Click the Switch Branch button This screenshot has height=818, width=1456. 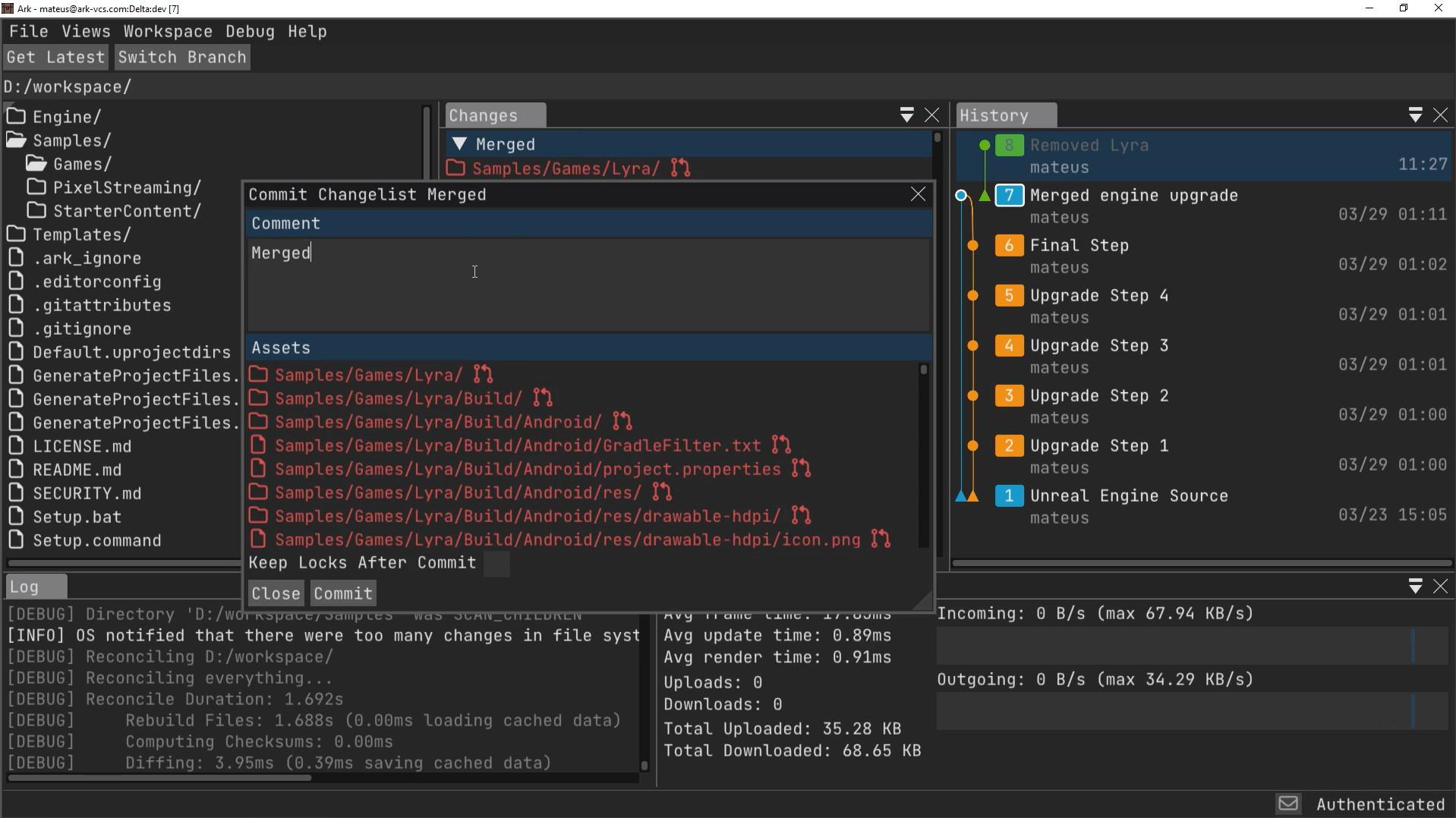[182, 58]
